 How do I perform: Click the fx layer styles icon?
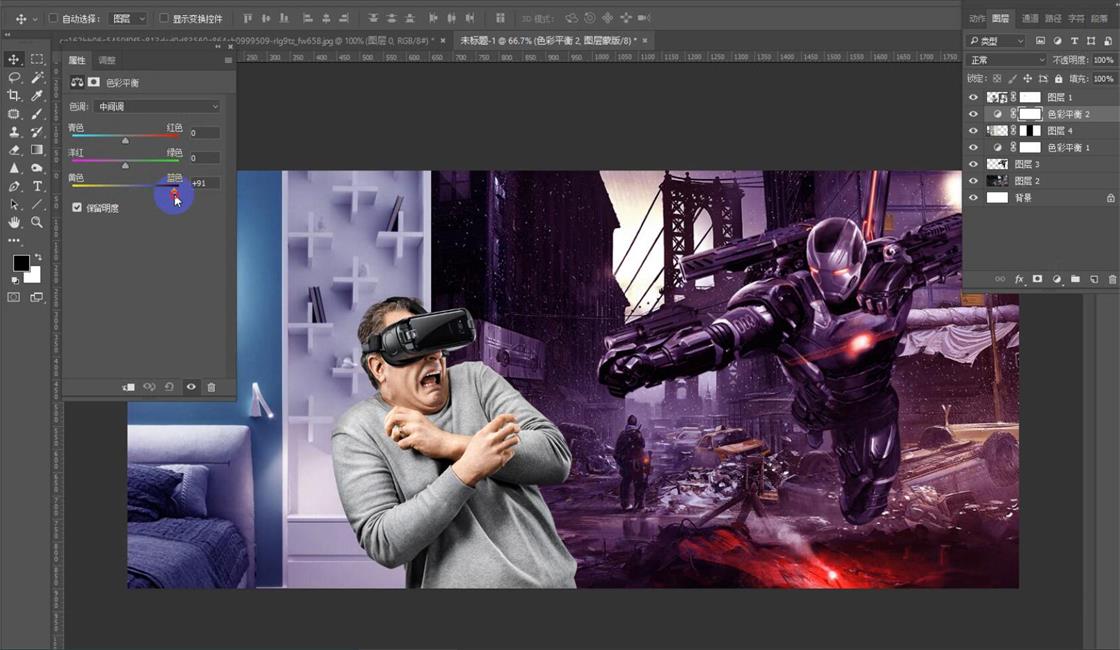point(1019,279)
